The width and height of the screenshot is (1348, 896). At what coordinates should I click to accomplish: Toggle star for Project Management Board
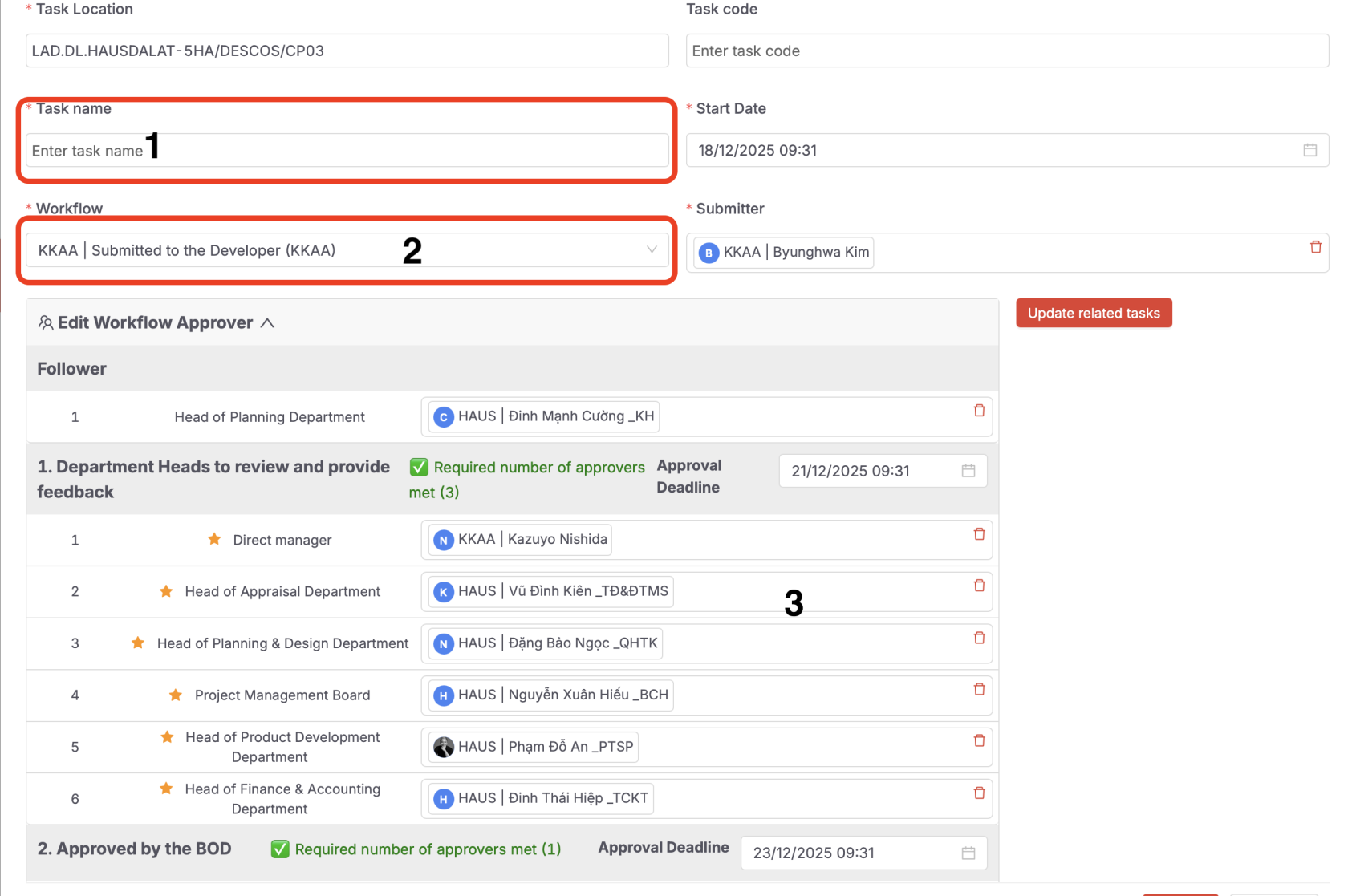tap(176, 695)
